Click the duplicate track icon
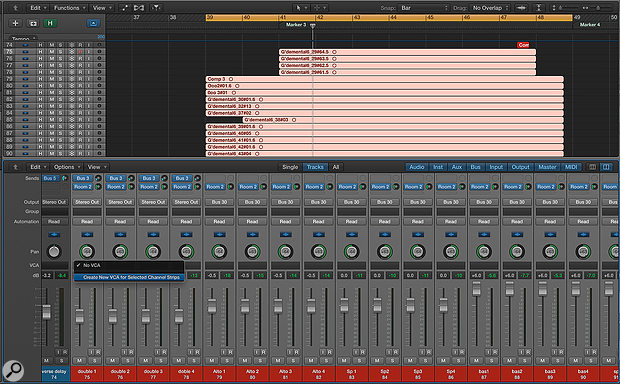This screenshot has width=620, height=384. [x=32, y=23]
